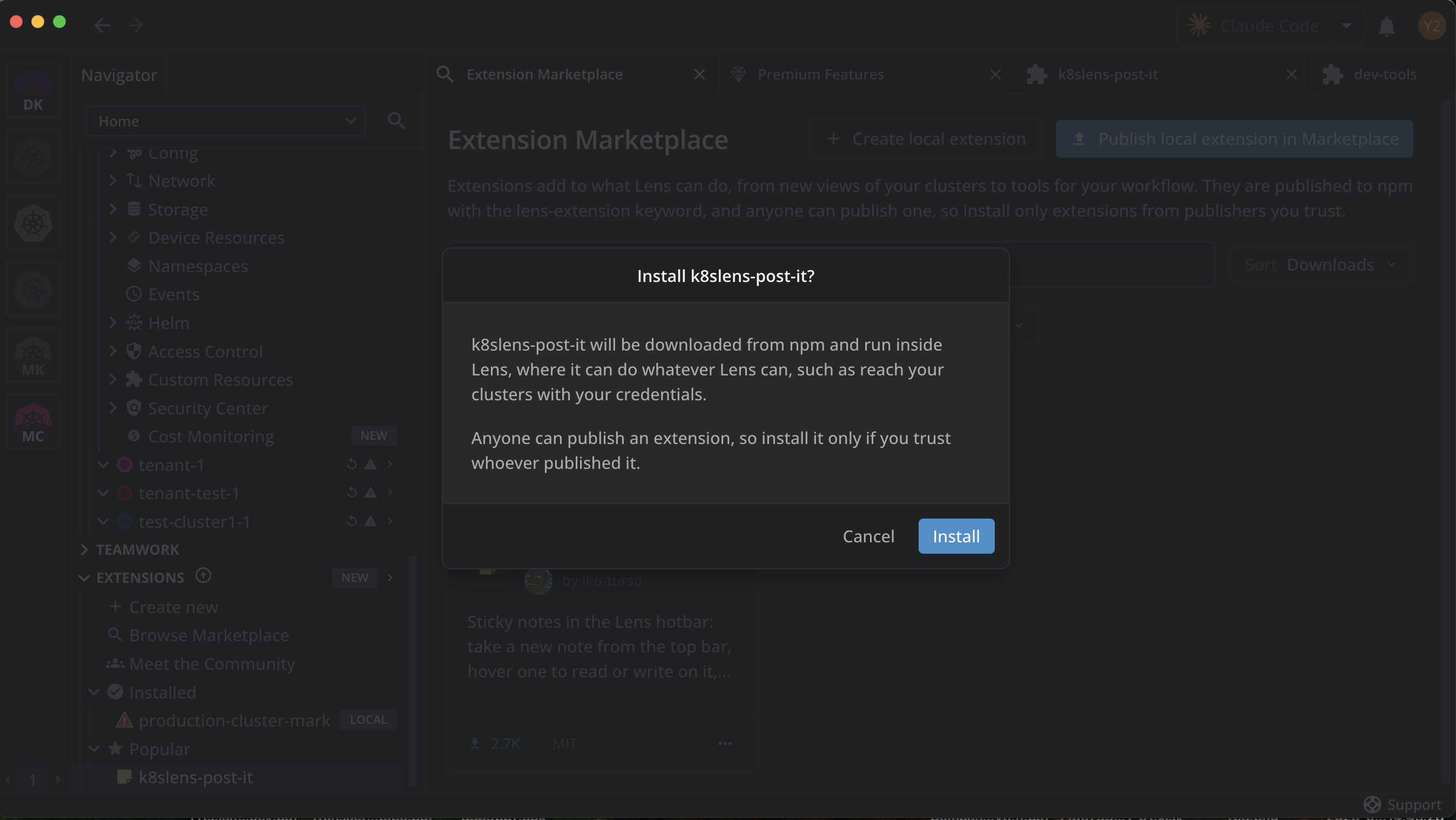
Task: Click the 2.7K downloads count
Action: click(505, 743)
